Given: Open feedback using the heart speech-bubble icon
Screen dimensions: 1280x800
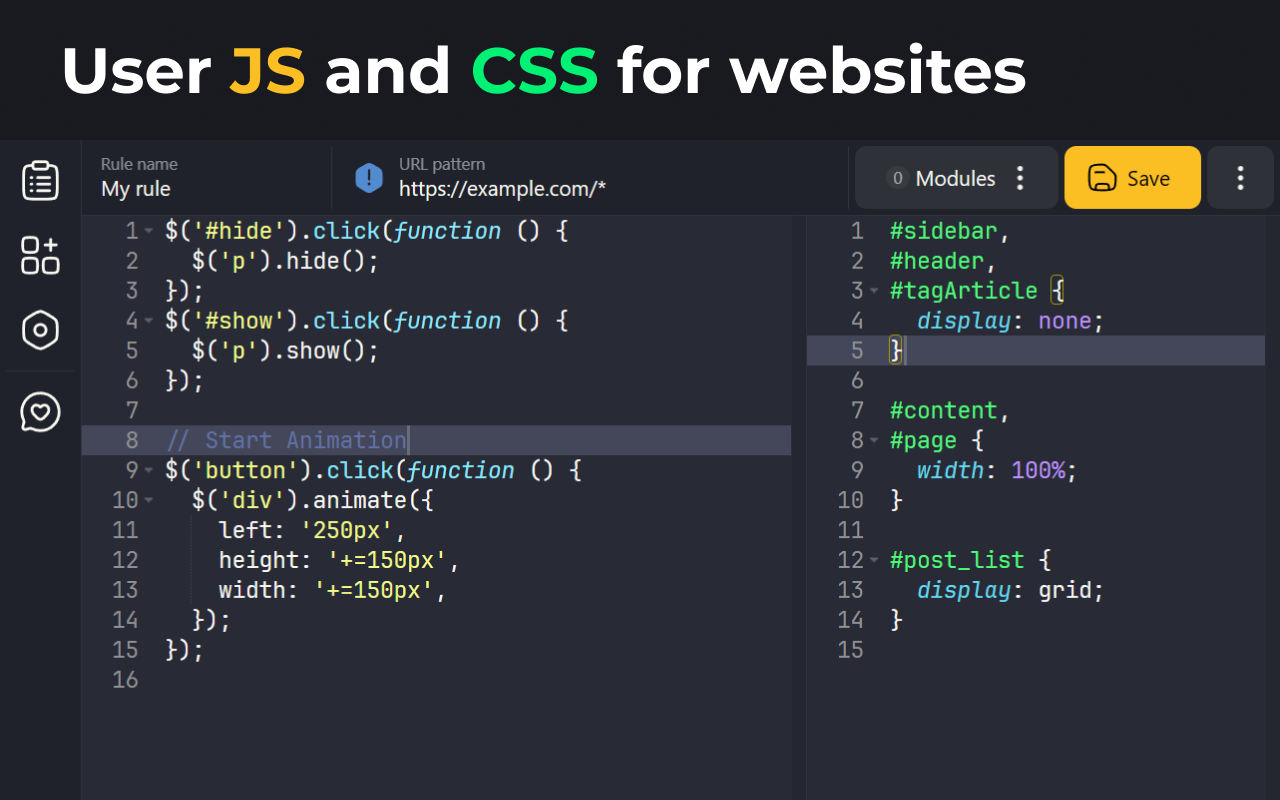Looking at the screenshot, I should click(x=40, y=411).
